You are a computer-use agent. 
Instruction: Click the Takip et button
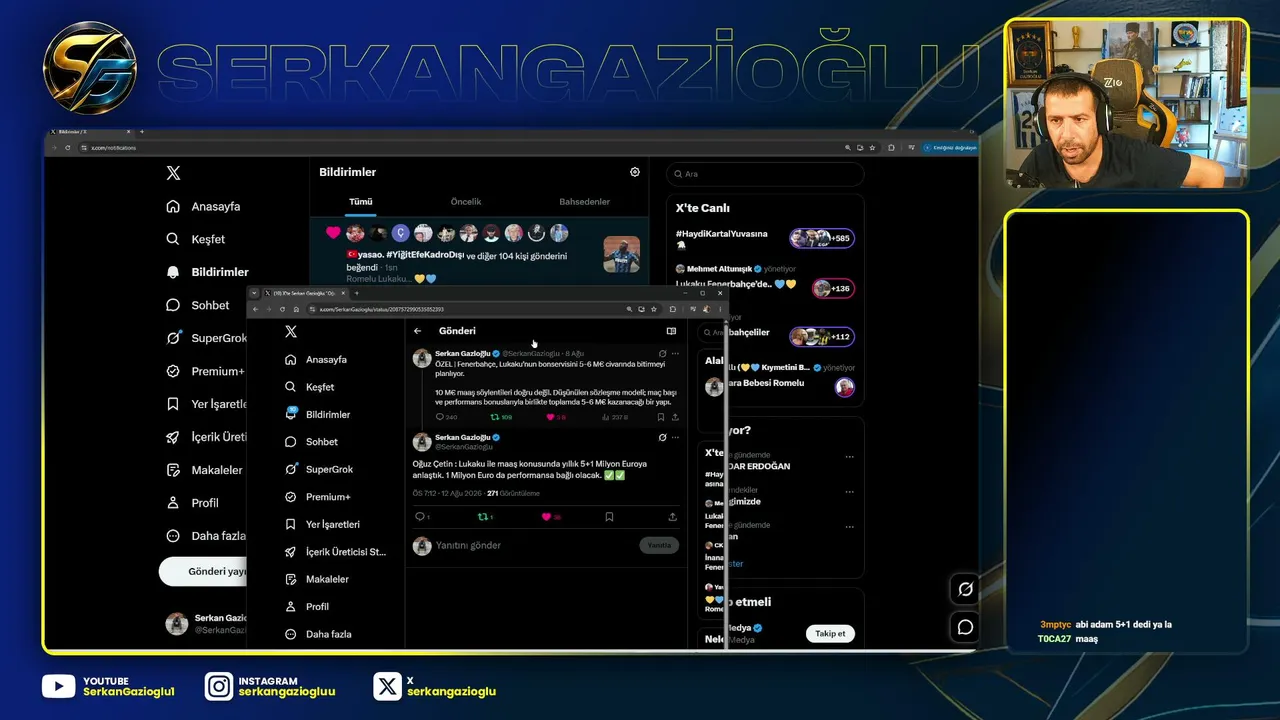tap(830, 633)
